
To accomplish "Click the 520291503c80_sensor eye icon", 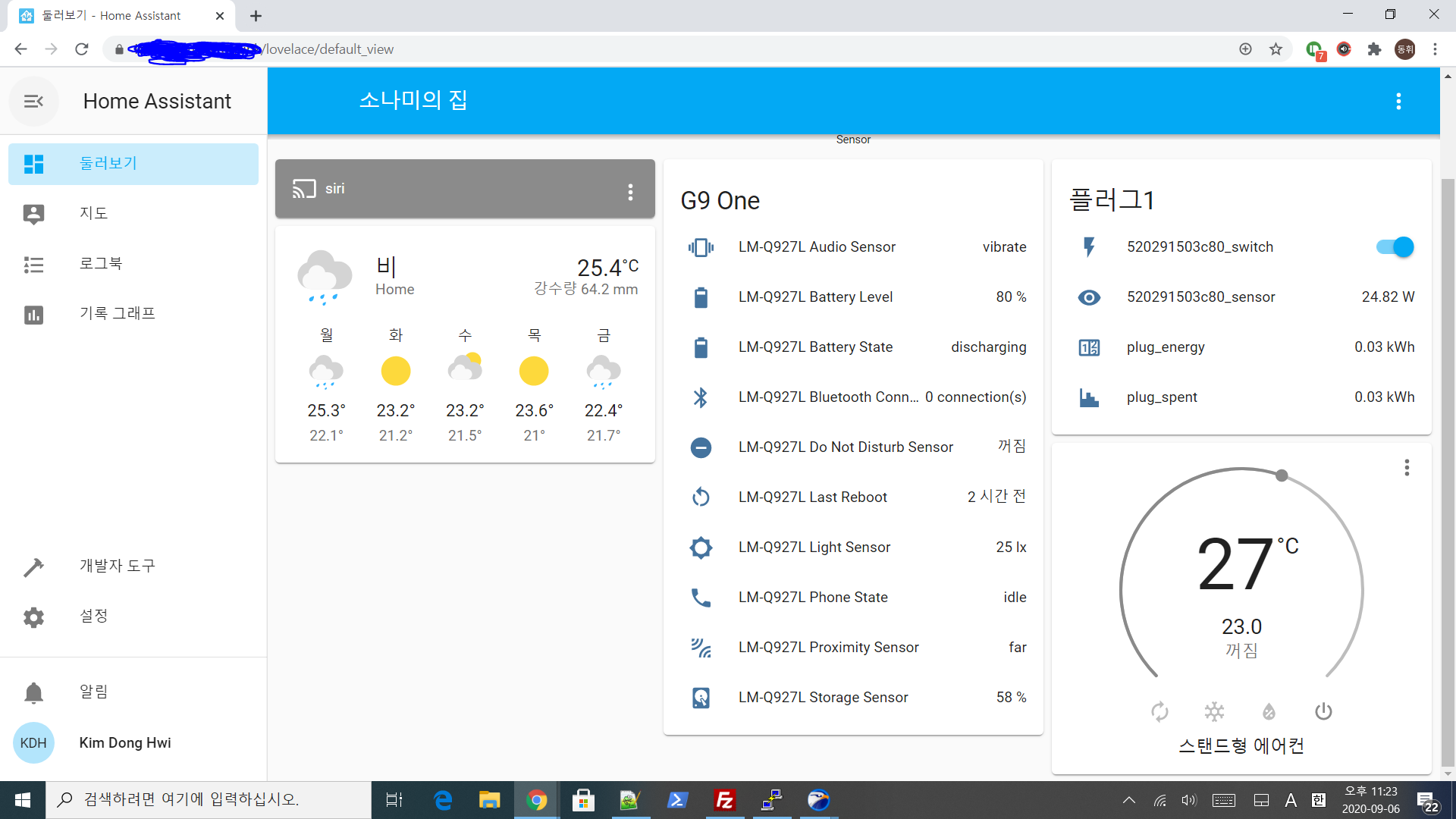I will (1089, 297).
